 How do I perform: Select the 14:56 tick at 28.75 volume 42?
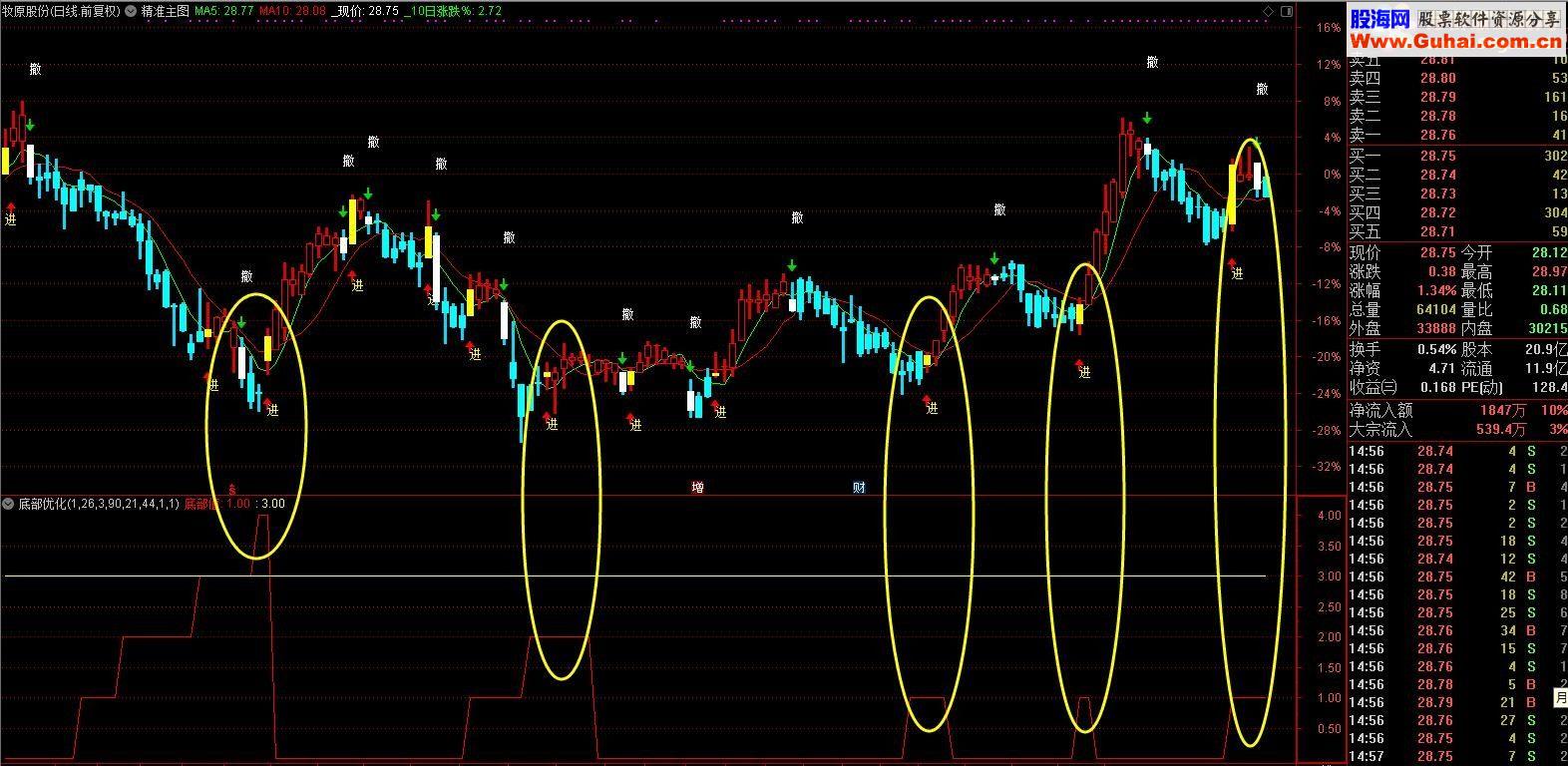click(1457, 576)
